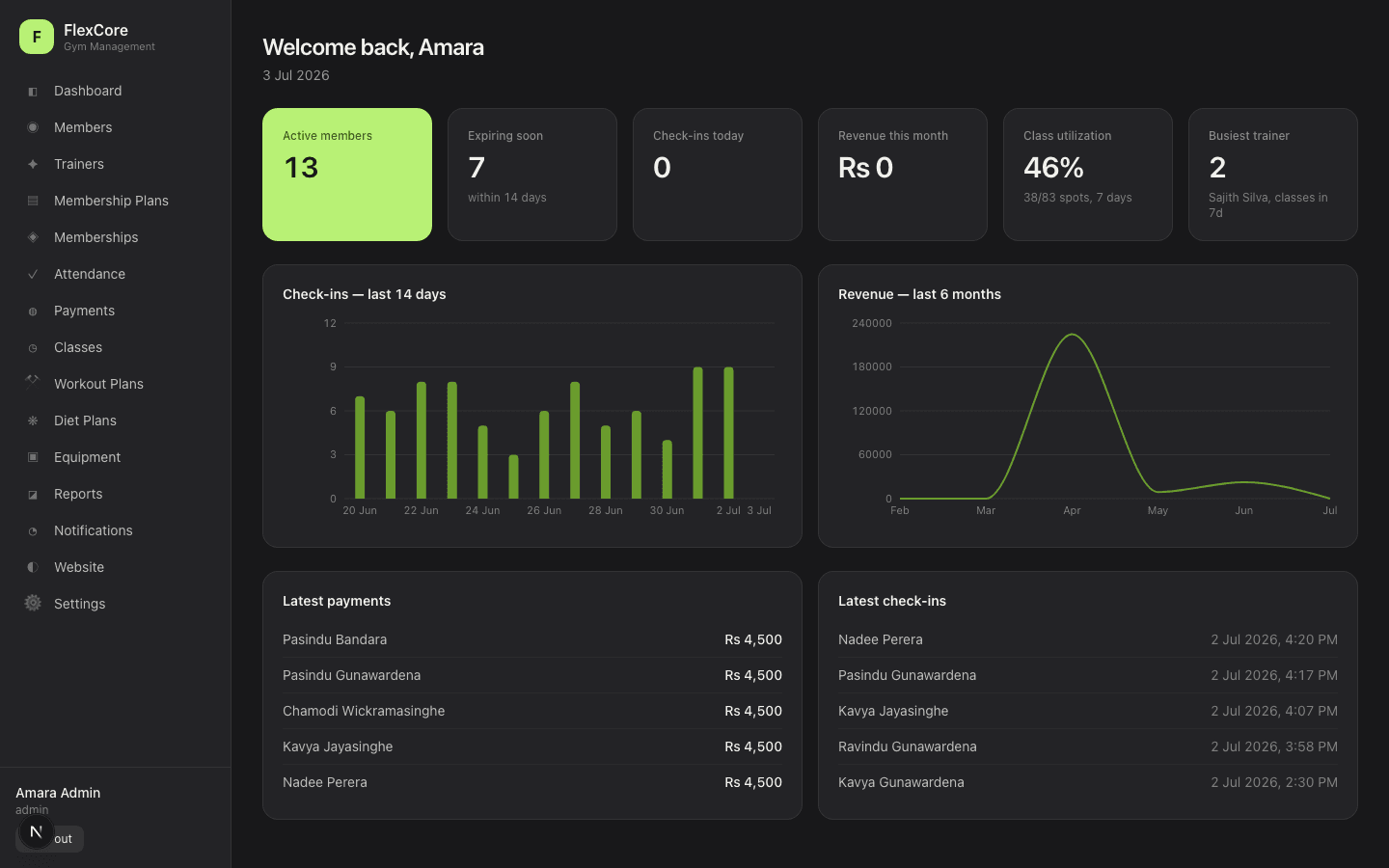Click the Members sidebar icon
Image resolution: width=1389 pixels, height=868 pixels.
33,127
